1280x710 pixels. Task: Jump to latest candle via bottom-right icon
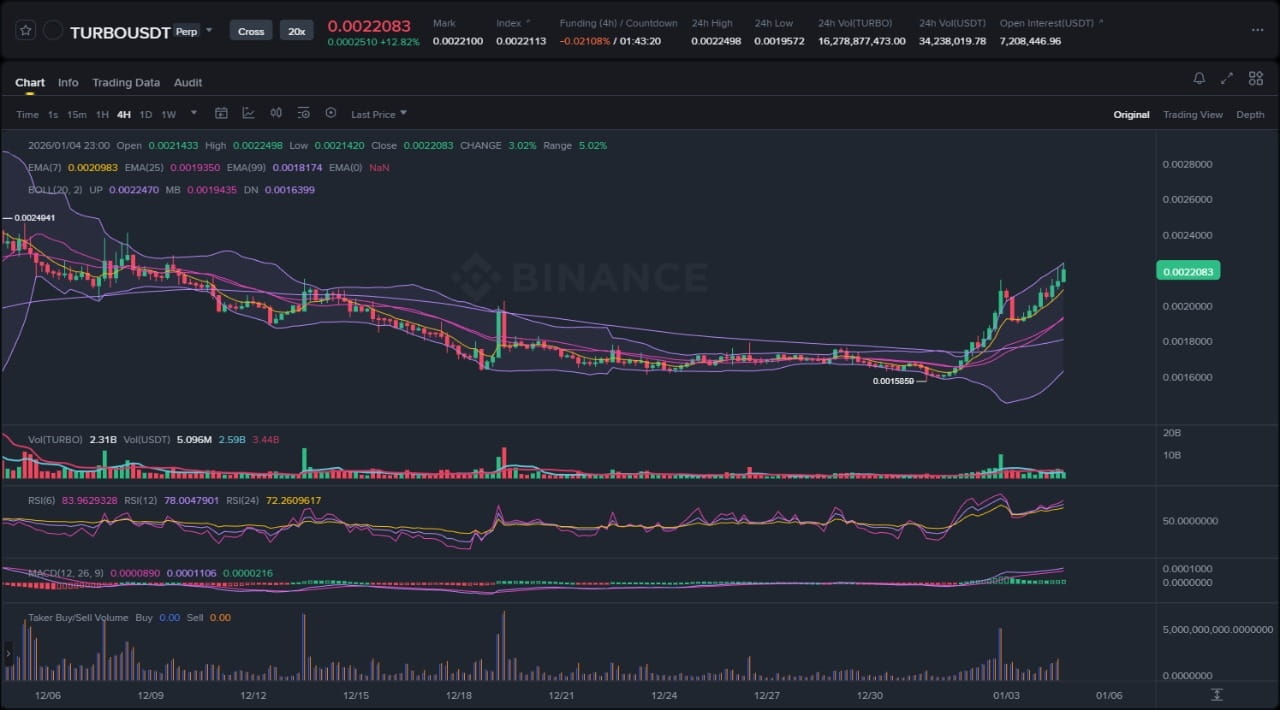pos(1216,694)
